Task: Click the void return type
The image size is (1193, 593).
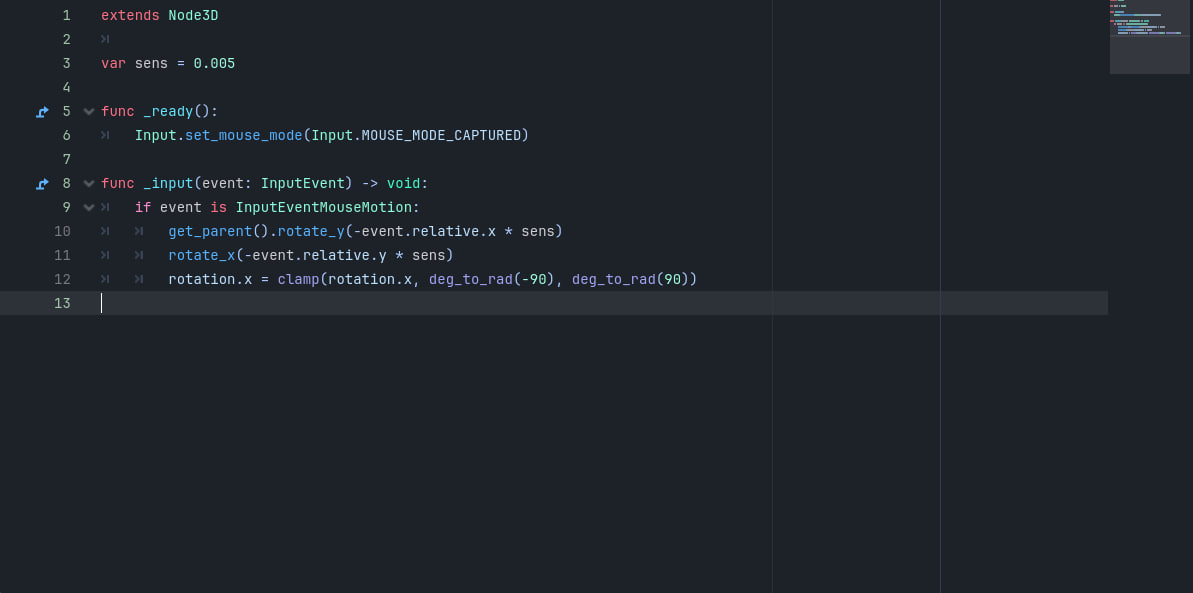Action: point(403,183)
